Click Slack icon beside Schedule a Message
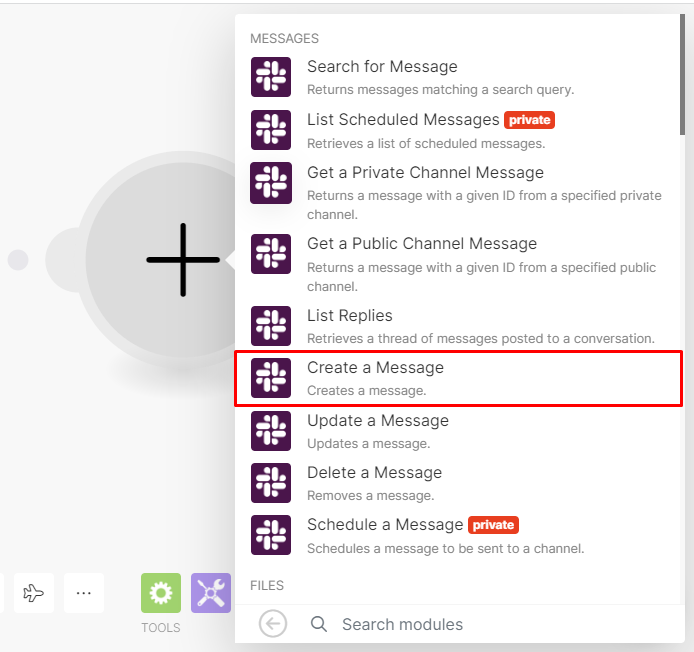This screenshot has width=694, height=652. [271, 535]
